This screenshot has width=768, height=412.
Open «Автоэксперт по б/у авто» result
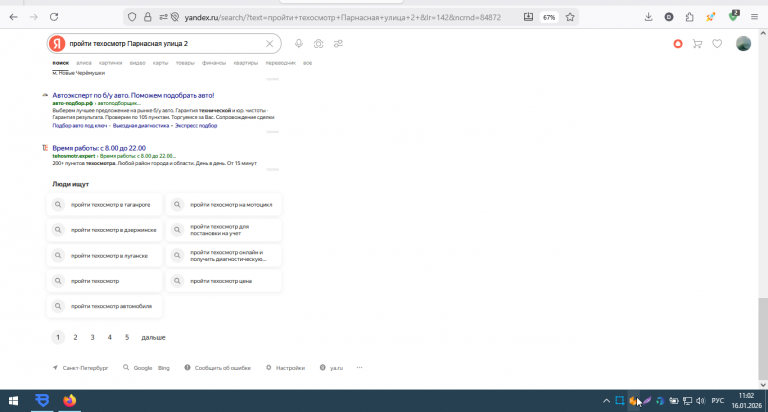(x=133, y=96)
